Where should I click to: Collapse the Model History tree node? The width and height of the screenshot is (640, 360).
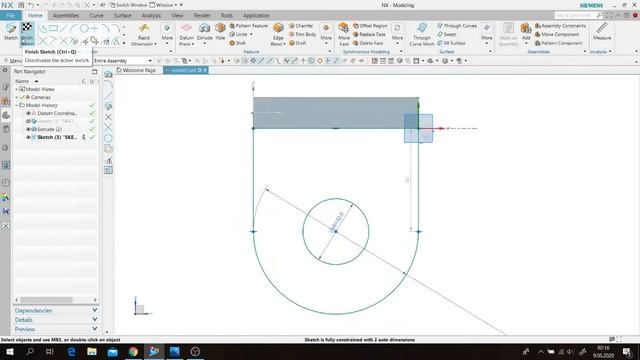coord(16,105)
